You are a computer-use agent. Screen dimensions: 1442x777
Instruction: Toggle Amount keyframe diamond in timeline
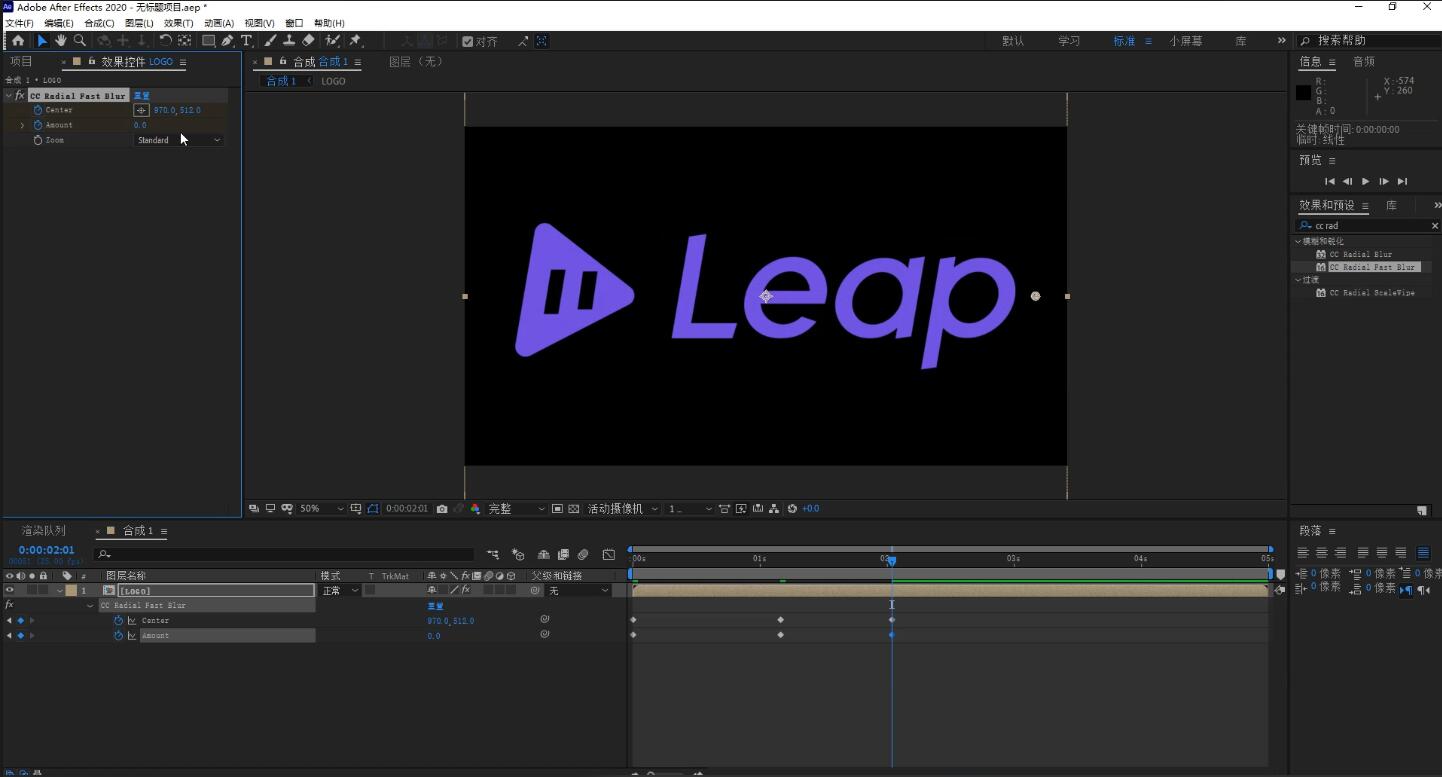(20, 636)
